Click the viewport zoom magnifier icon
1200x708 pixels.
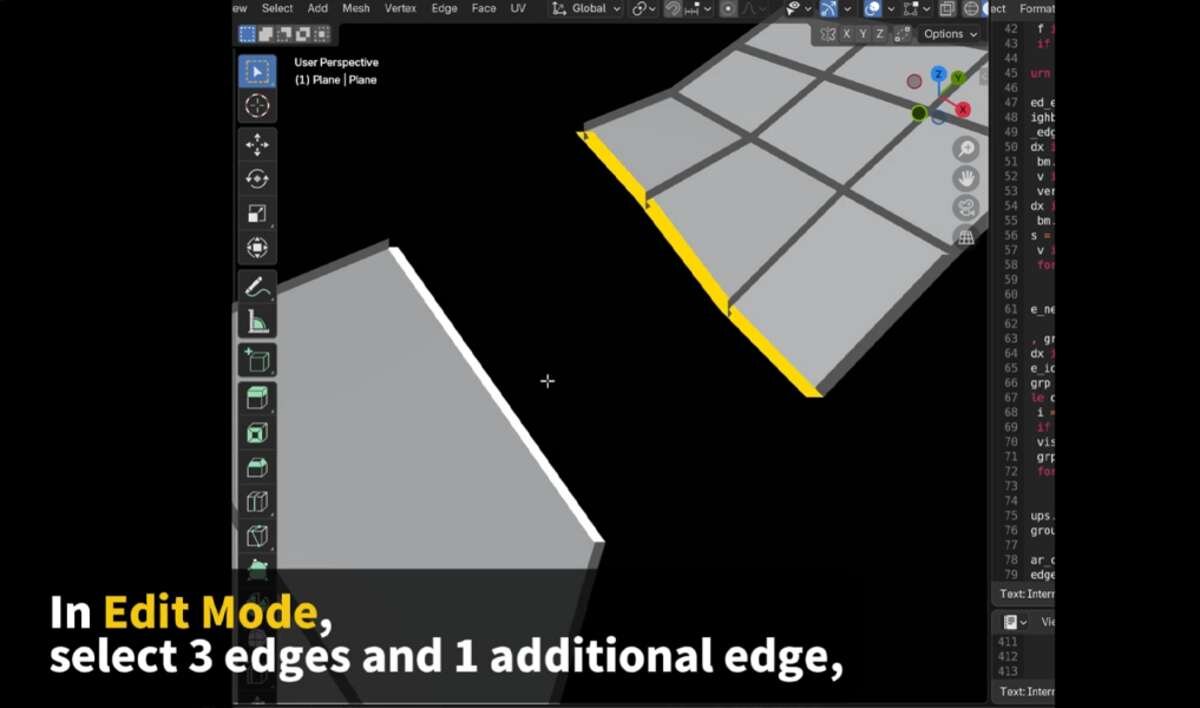tap(966, 150)
